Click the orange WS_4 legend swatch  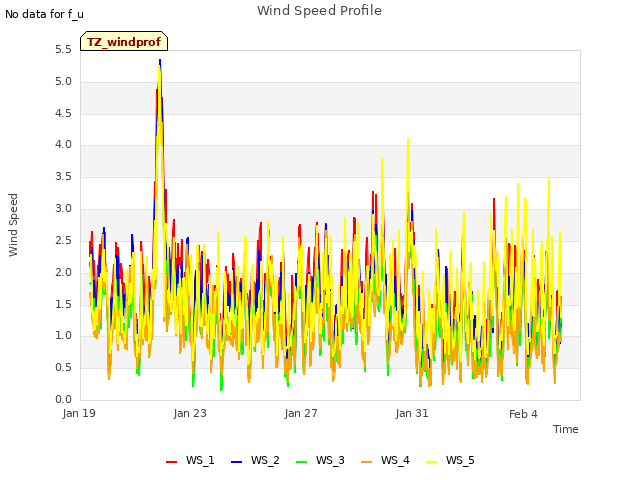point(367,462)
